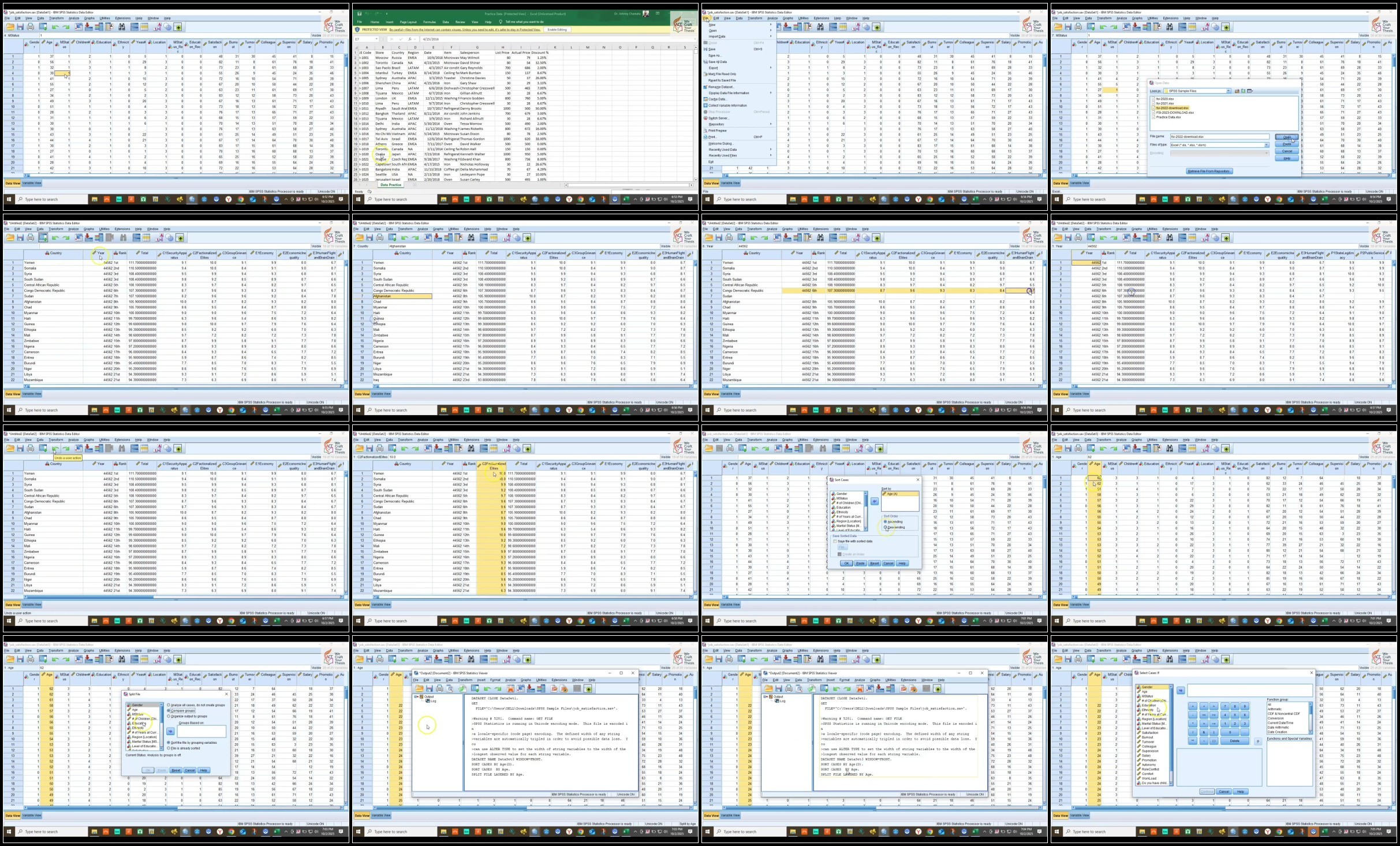
Task: Click Open folder toolbar icon behind Sort Cases dialog
Action: (x=708, y=448)
